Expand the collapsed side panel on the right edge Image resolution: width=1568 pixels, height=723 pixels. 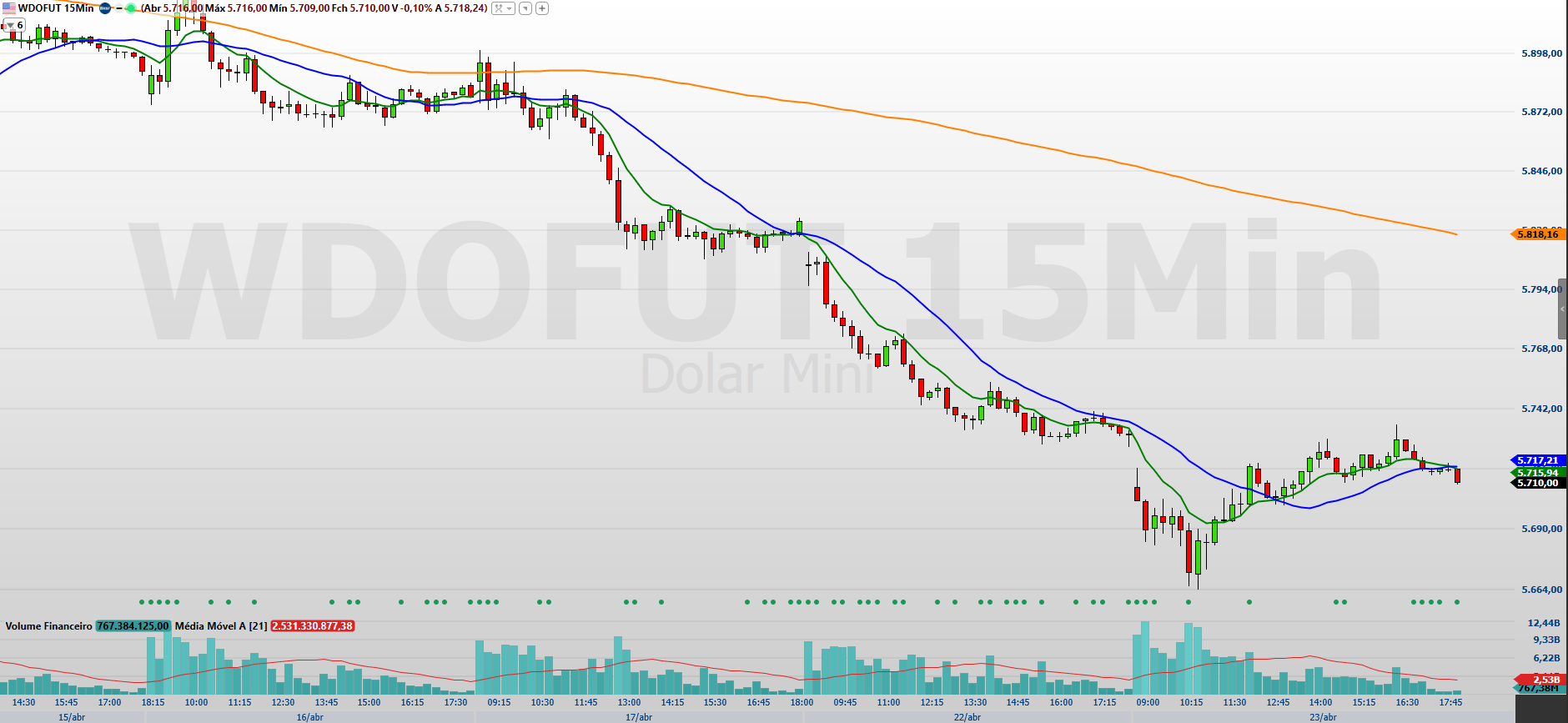(1562, 309)
